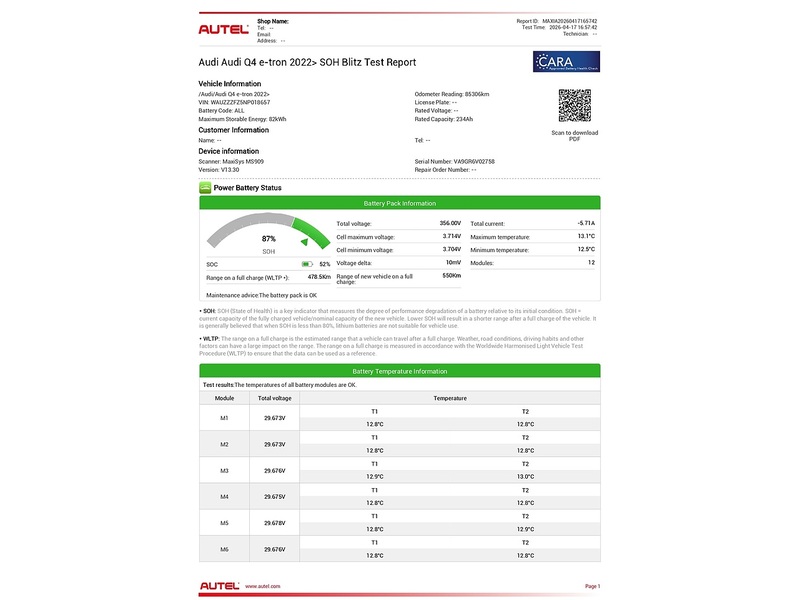Screen dimensions: 800x600
Task: Click the Device information heading
Action: [x=229, y=151]
